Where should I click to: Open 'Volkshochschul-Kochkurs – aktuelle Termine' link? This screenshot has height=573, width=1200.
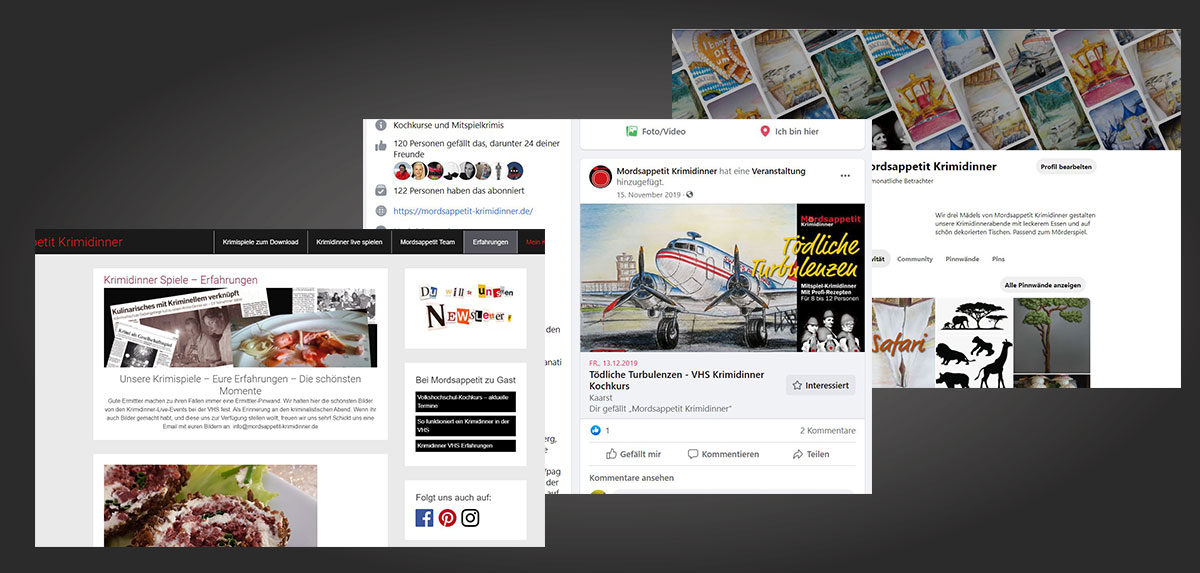click(x=465, y=402)
